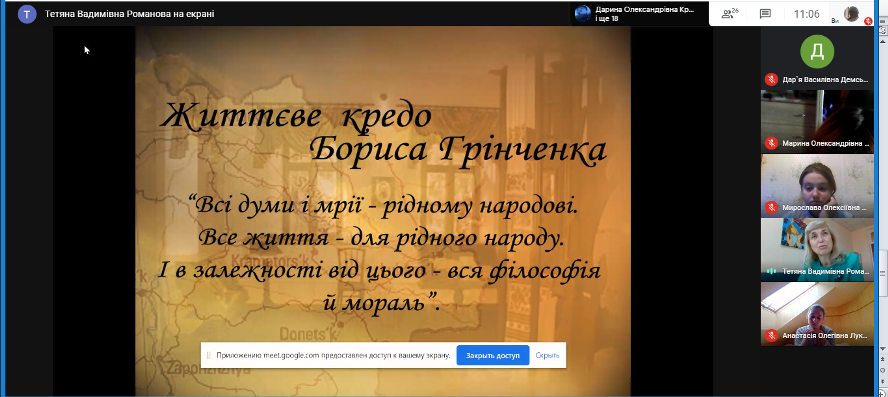Select Марина Олександрівна video tile
Screen dimensions: 888x397
pos(817,120)
